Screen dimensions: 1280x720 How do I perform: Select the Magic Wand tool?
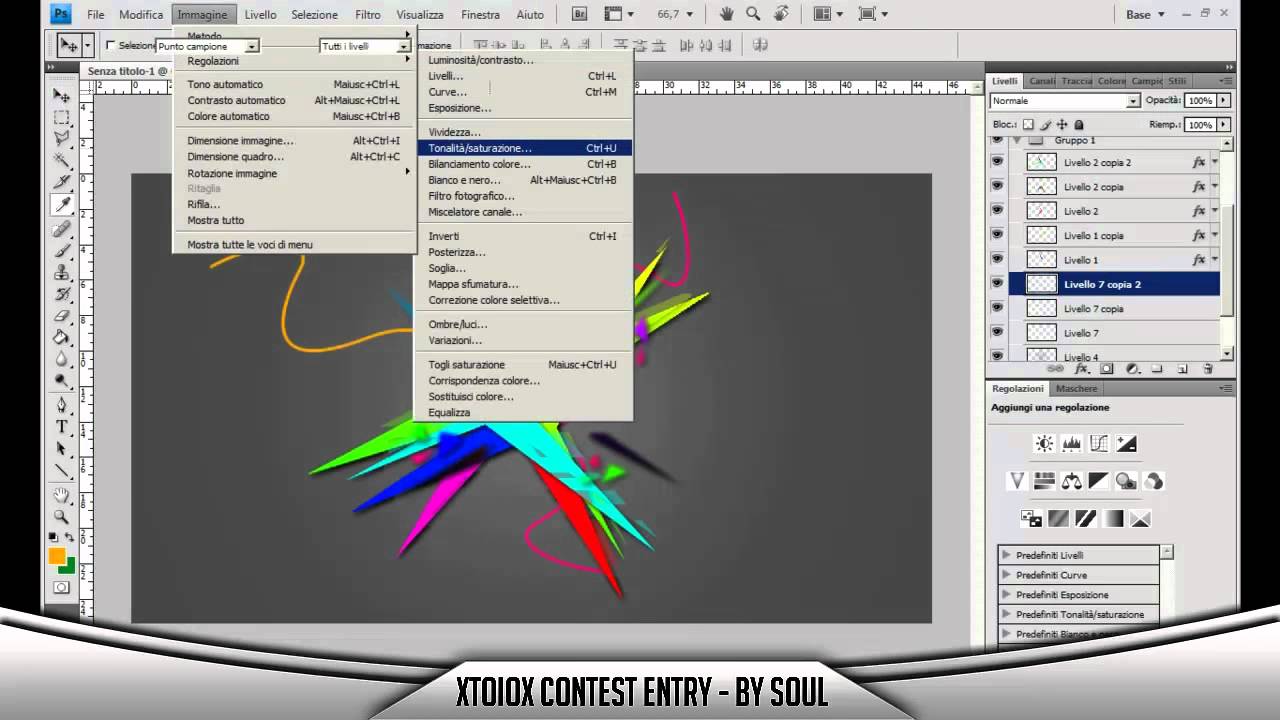62,160
